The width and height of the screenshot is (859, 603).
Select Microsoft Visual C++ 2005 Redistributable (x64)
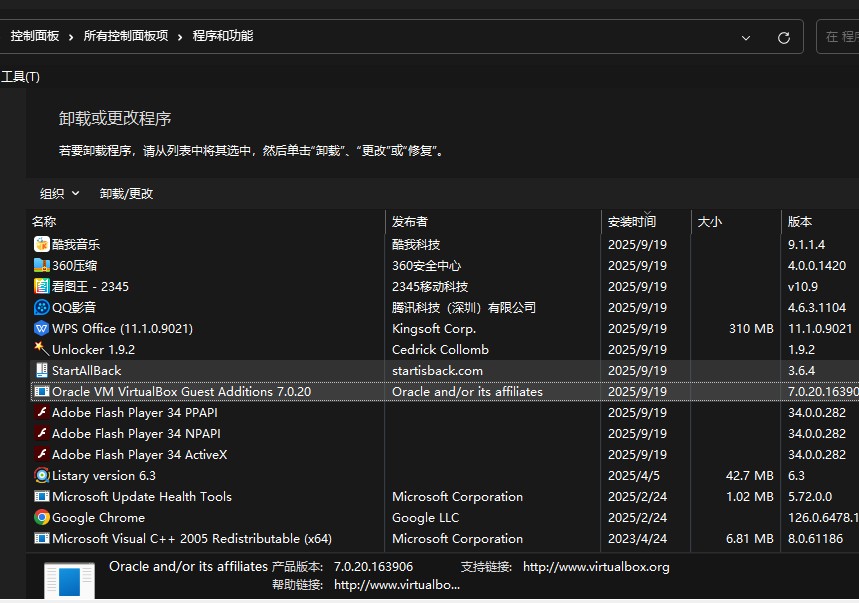pyautogui.click(x=192, y=538)
